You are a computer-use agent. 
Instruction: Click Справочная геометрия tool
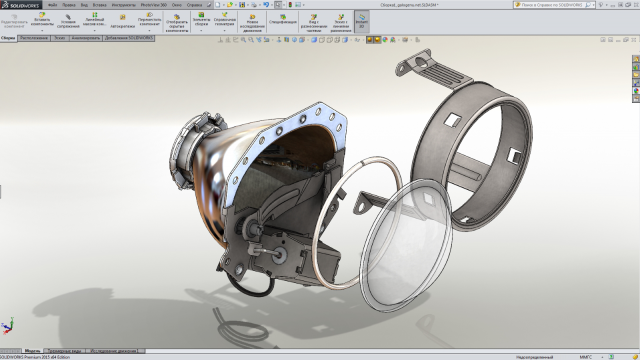click(x=224, y=20)
